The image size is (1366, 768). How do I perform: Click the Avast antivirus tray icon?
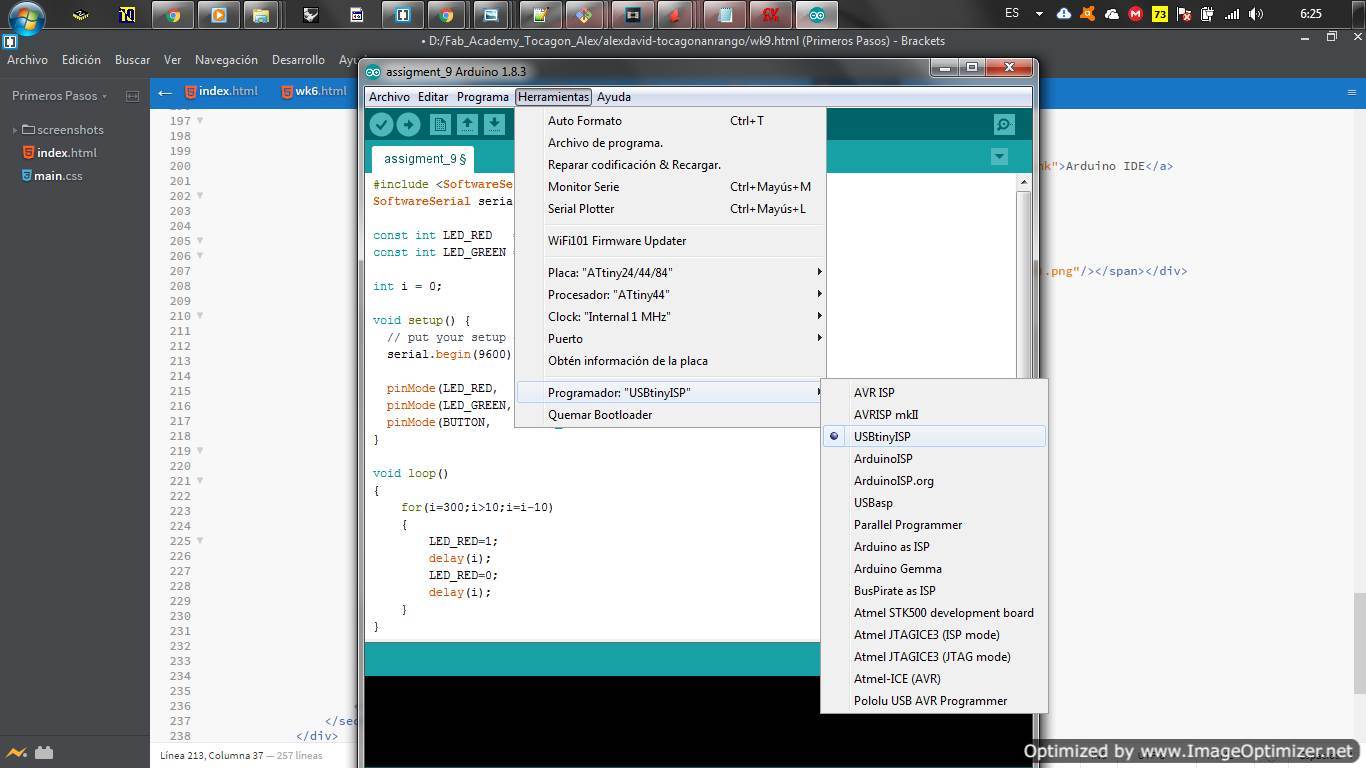(x=1087, y=14)
